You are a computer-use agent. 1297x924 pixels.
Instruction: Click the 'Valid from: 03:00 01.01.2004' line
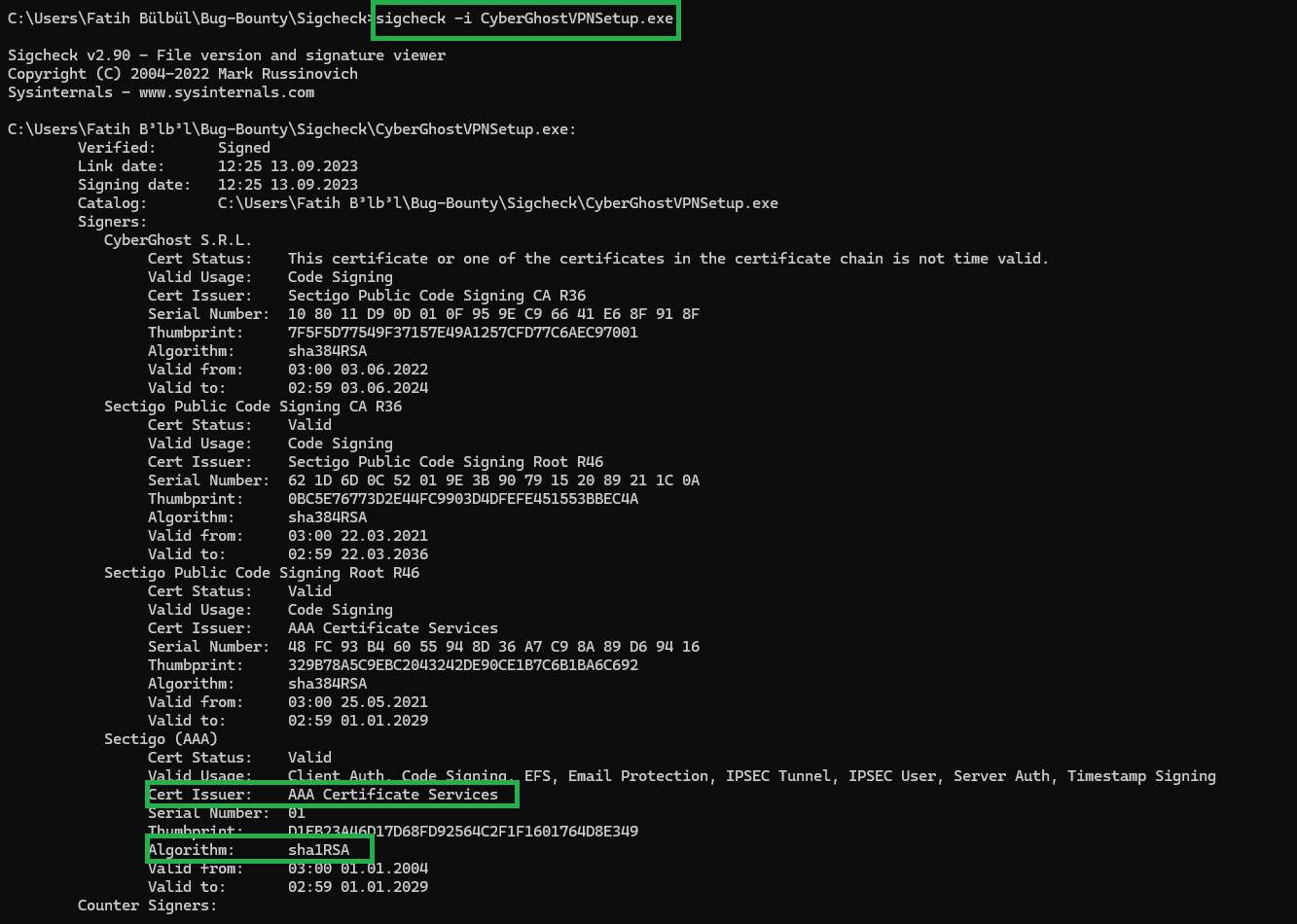(288, 869)
